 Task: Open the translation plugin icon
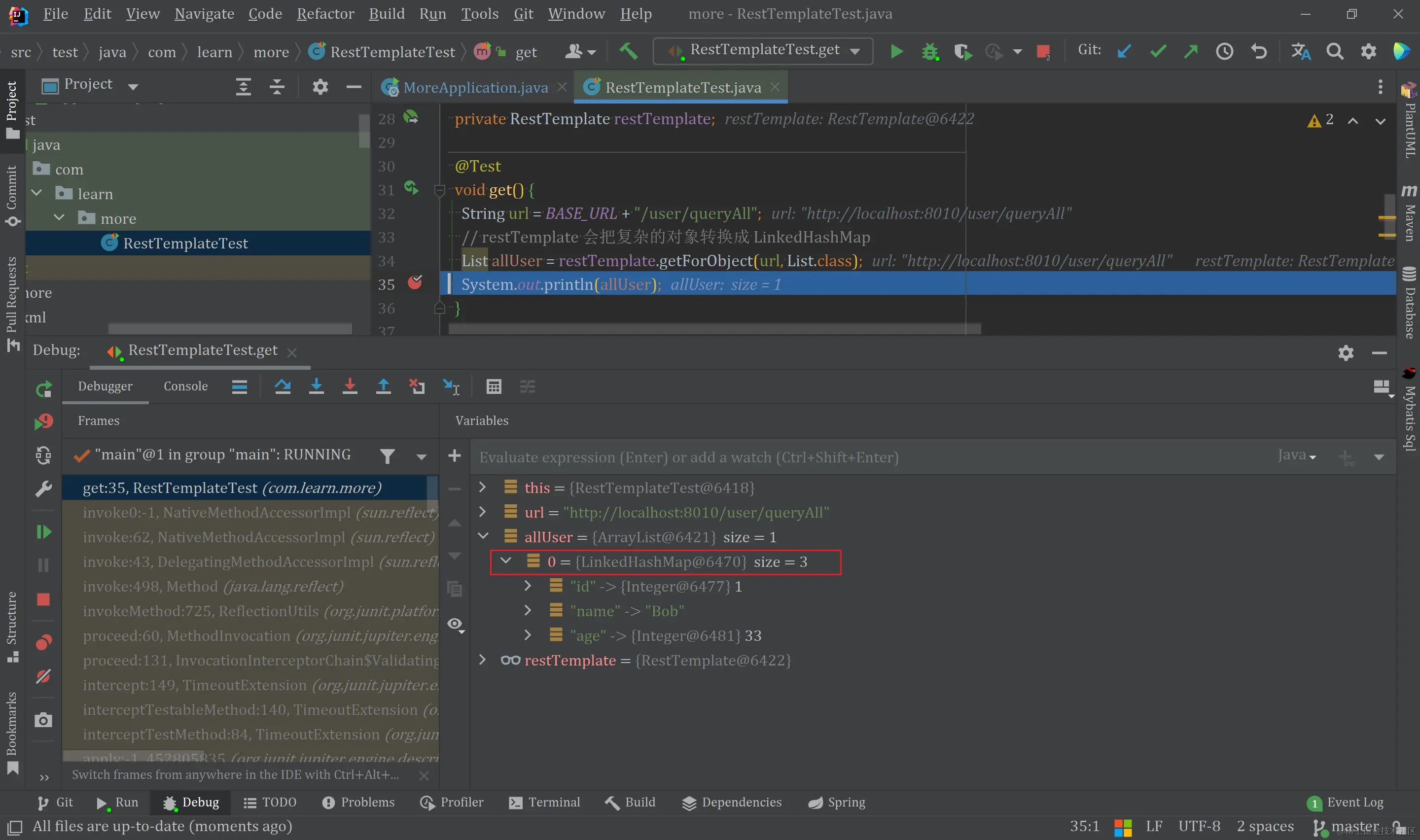click(1301, 51)
